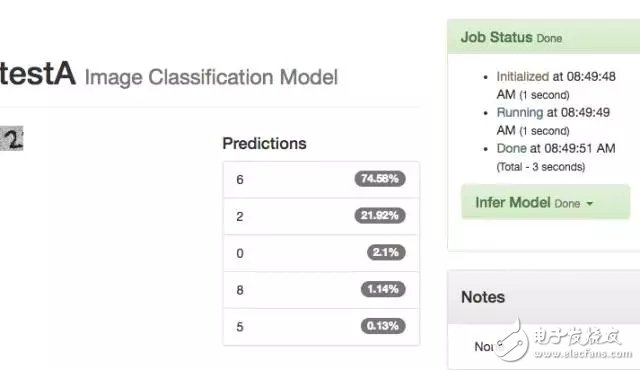640x370 pixels.
Task: Click the Predictions heading
Action: pyautogui.click(x=264, y=144)
